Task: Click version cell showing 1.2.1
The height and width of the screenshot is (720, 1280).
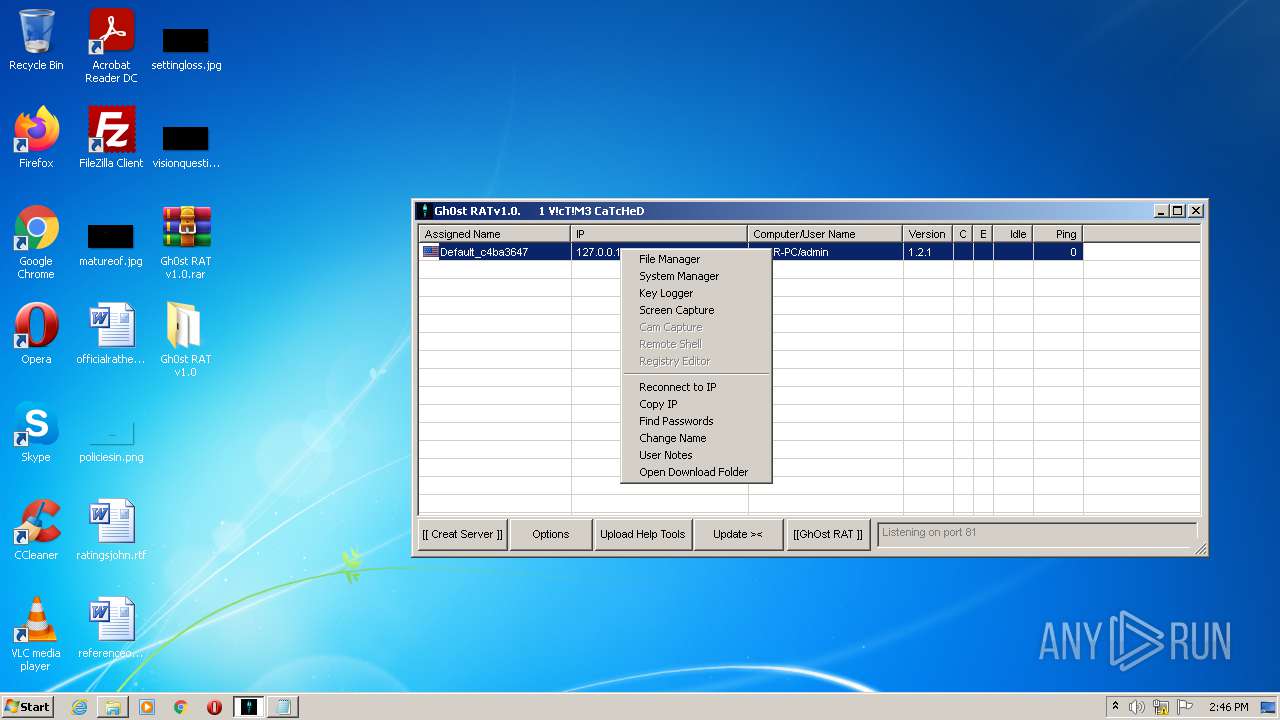Action: (x=919, y=252)
